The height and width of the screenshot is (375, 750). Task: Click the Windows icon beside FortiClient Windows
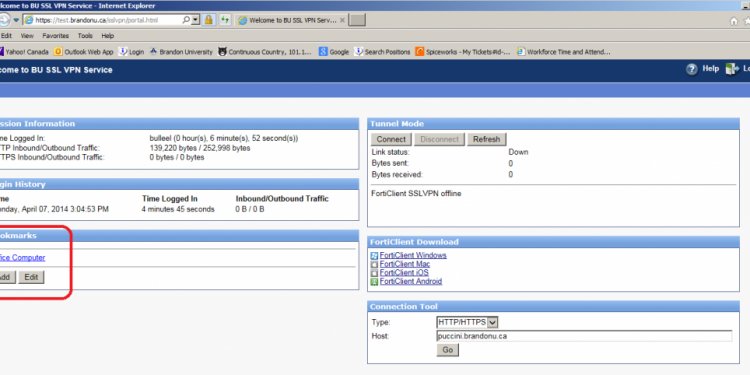point(375,256)
